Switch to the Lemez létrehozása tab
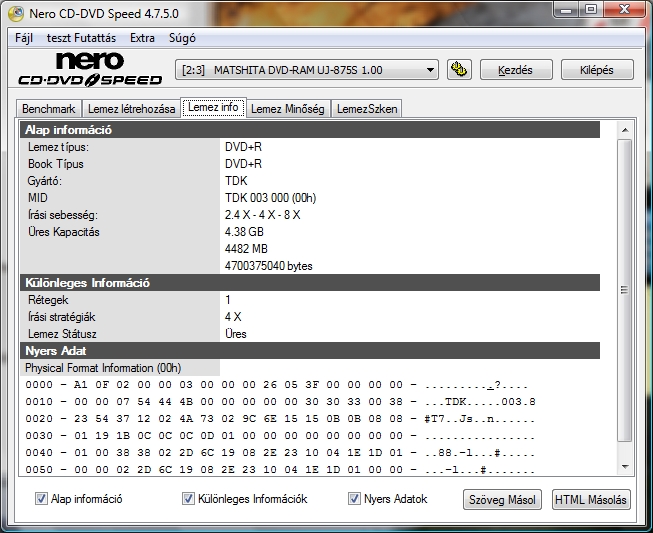This screenshot has width=653, height=533. (x=131, y=109)
